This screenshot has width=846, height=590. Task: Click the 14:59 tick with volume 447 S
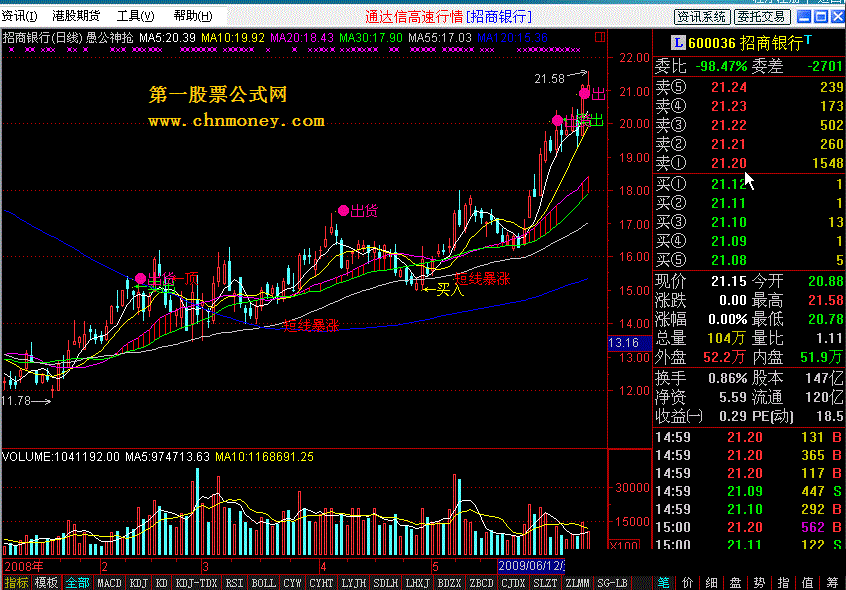click(749, 491)
